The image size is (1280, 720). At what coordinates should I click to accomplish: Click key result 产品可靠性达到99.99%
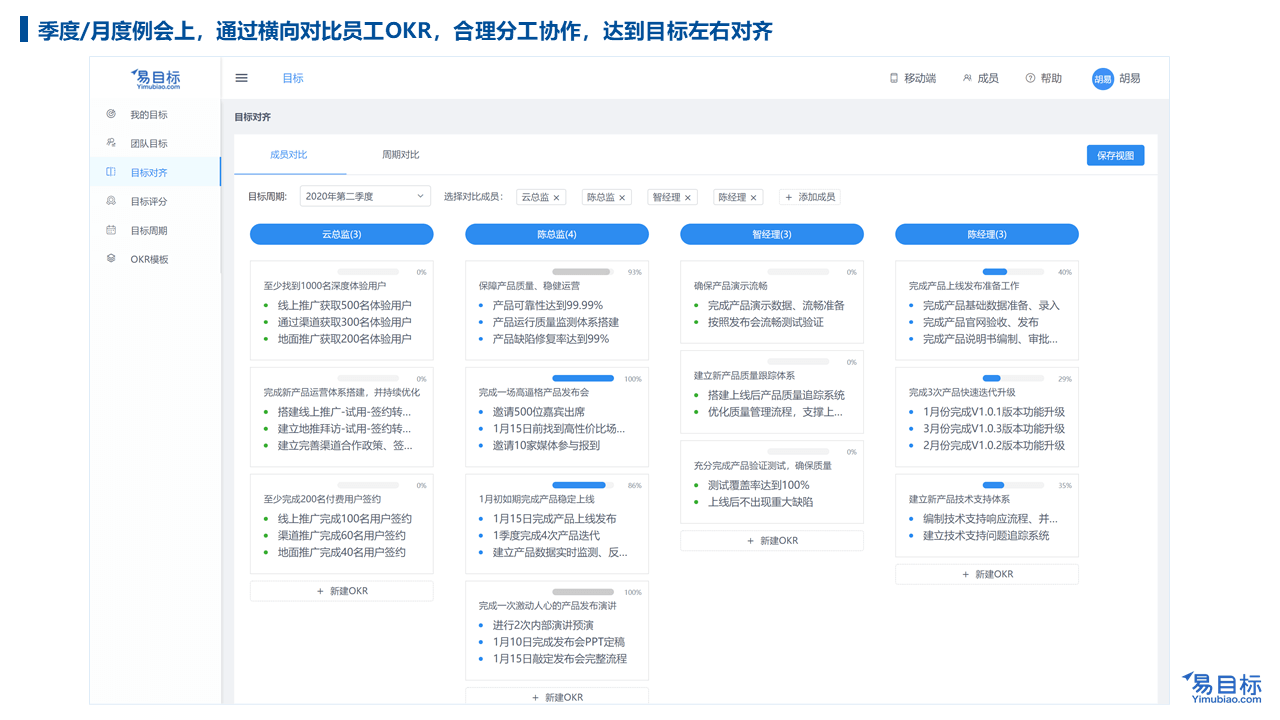(548, 305)
